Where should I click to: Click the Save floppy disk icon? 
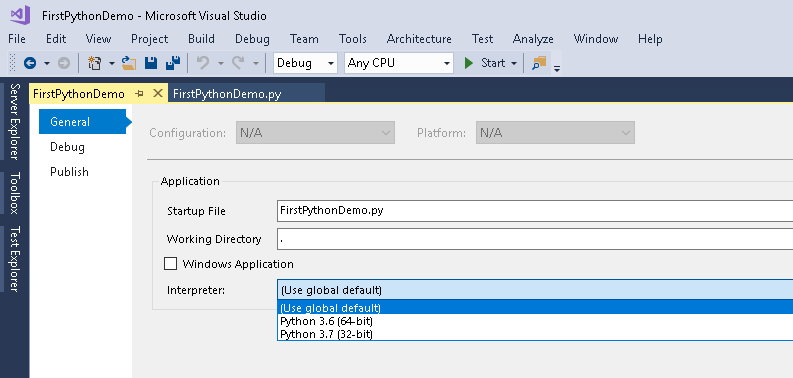tap(151, 63)
